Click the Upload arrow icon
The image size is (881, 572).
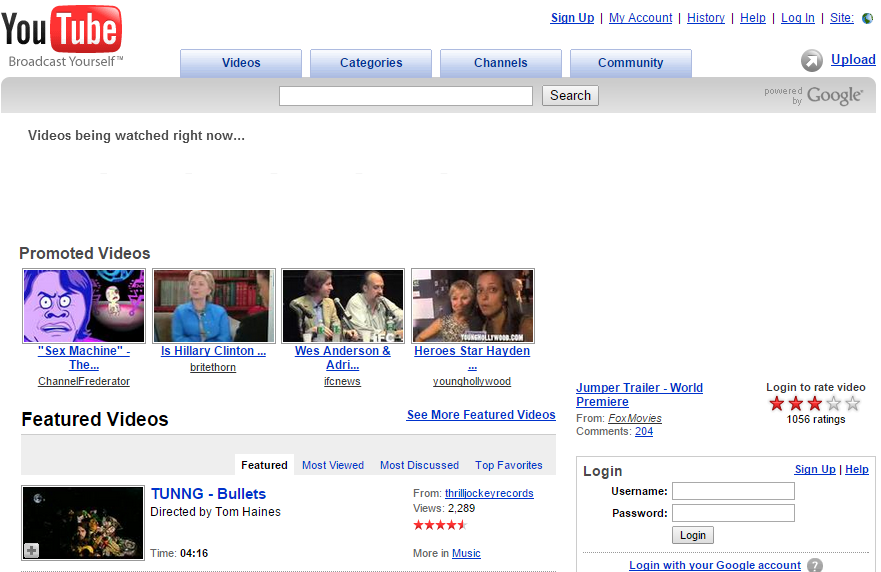click(811, 61)
